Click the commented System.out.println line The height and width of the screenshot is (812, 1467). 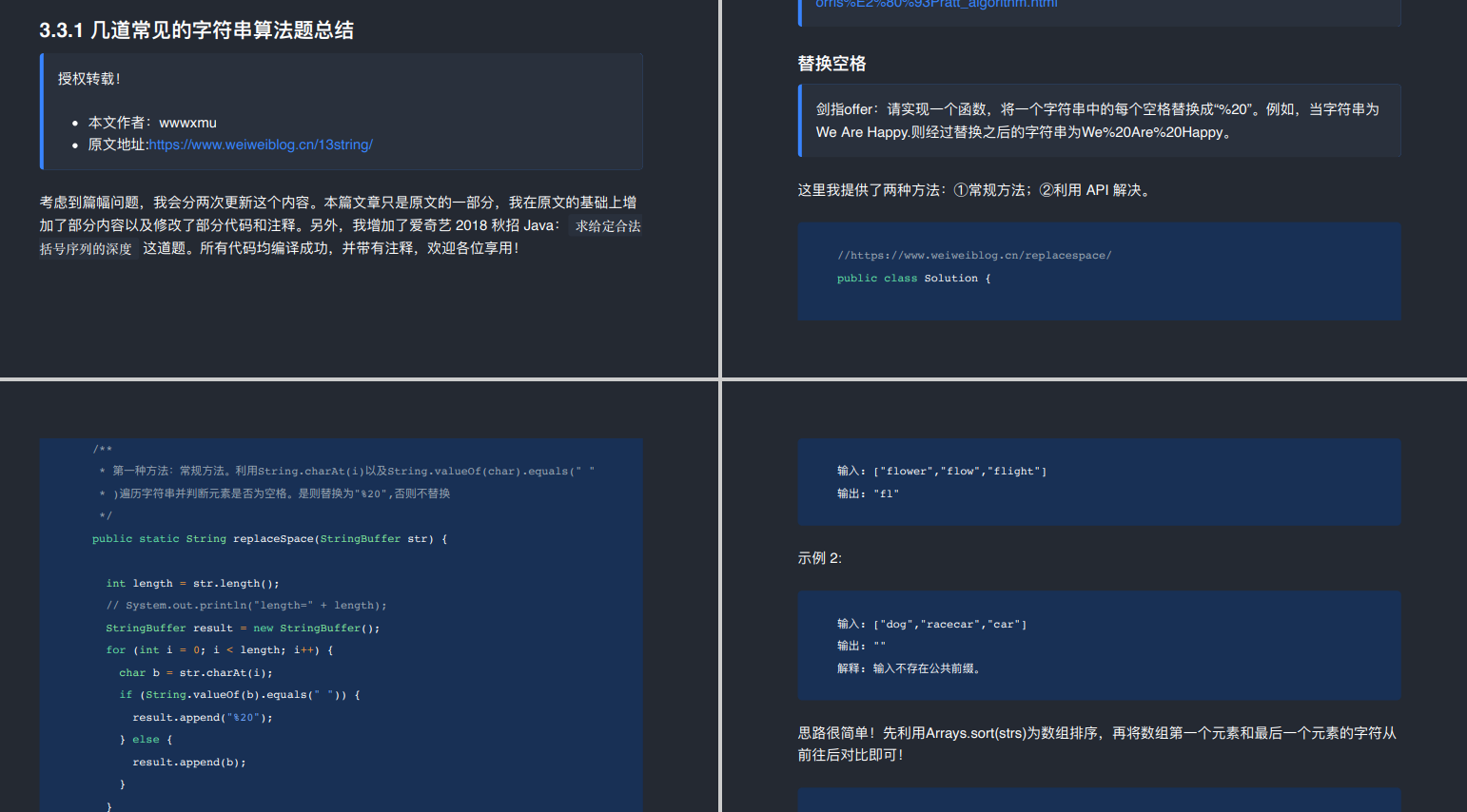(x=246, y=606)
